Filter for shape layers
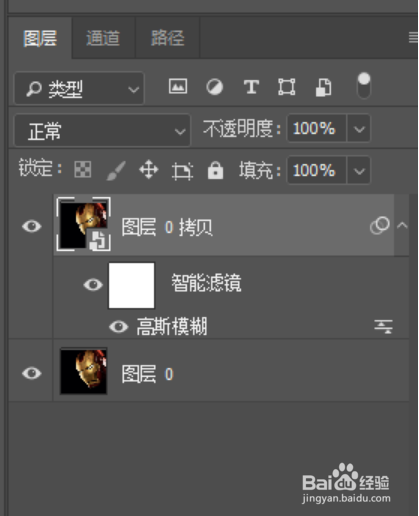 coord(287,87)
